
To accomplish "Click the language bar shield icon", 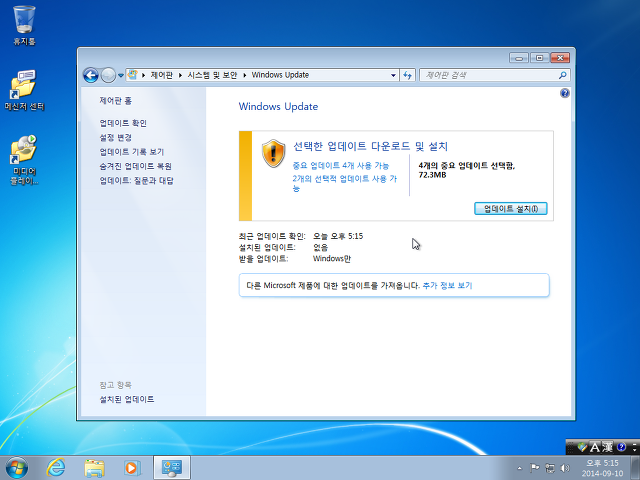I will pyautogui.click(x=583, y=447).
